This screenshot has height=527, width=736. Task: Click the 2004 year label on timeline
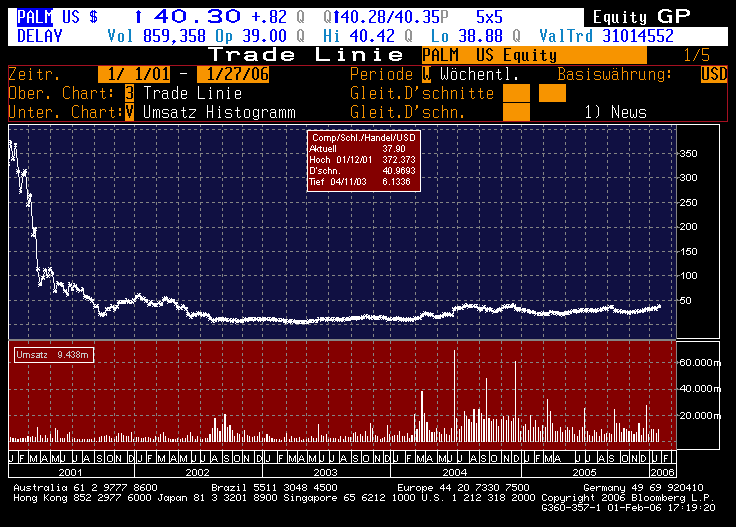pyautogui.click(x=455, y=472)
